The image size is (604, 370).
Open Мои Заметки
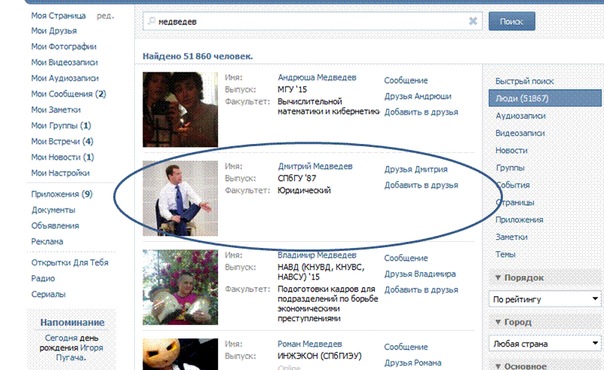click(56, 110)
